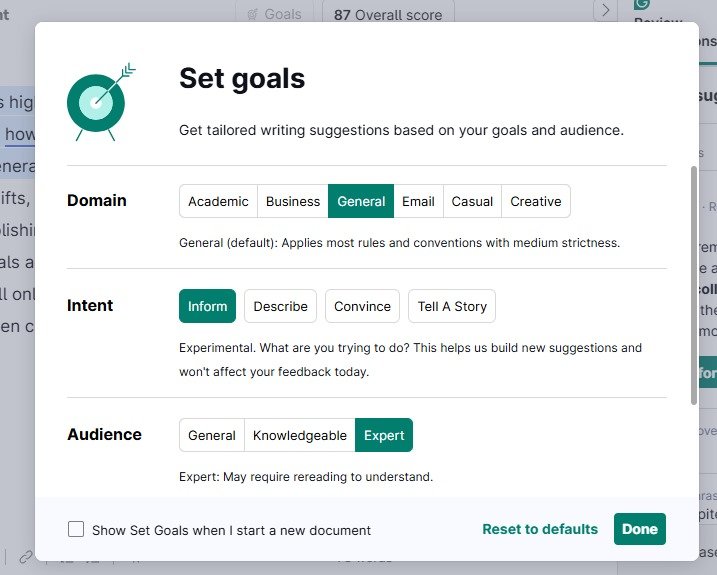Click the link icon in the bottom toolbar
Image resolution: width=717 pixels, height=575 pixels.
coord(26,557)
